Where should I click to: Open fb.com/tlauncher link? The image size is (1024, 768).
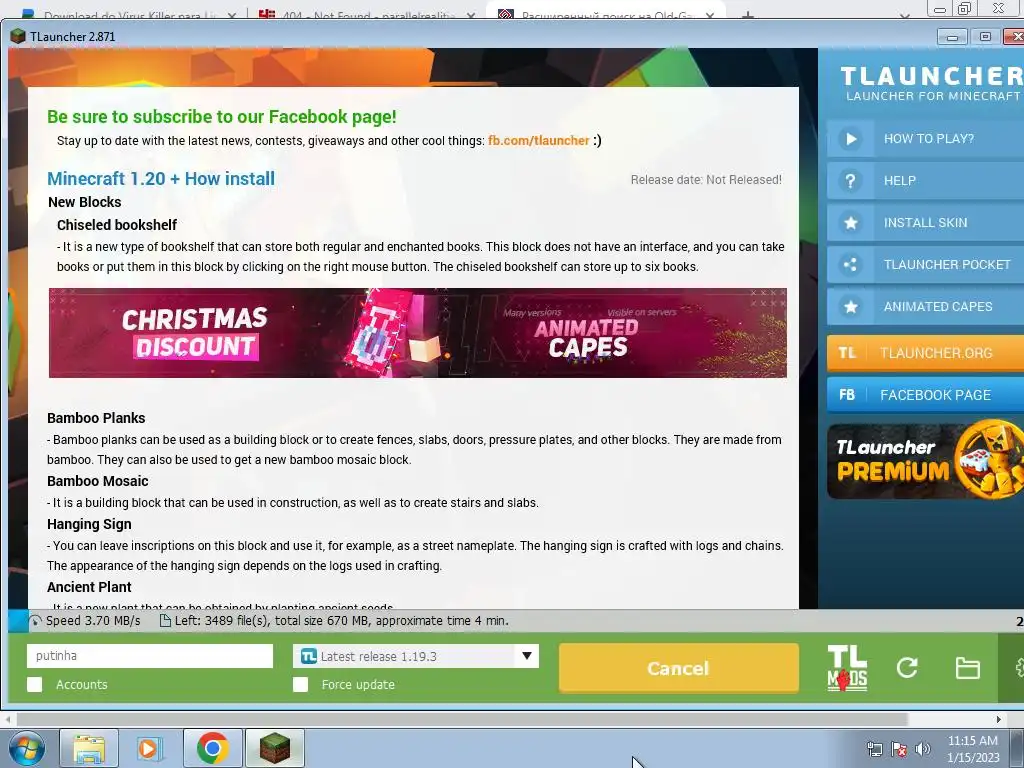click(539, 140)
